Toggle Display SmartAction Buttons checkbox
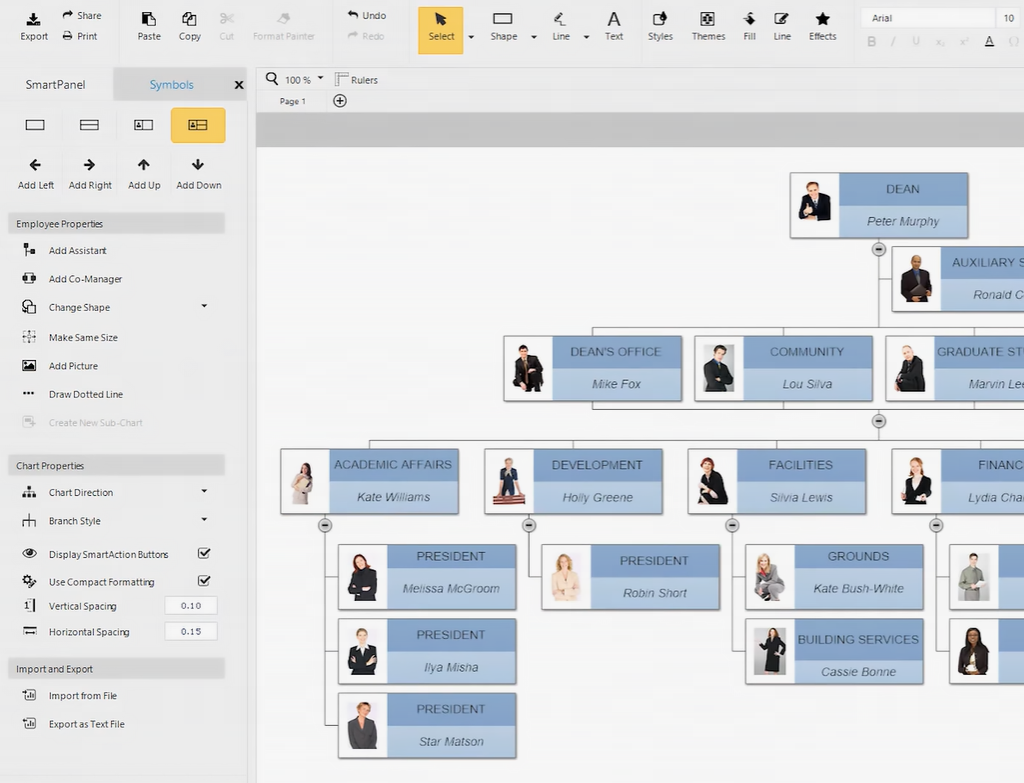Screen dimensions: 1024x783 204,553
